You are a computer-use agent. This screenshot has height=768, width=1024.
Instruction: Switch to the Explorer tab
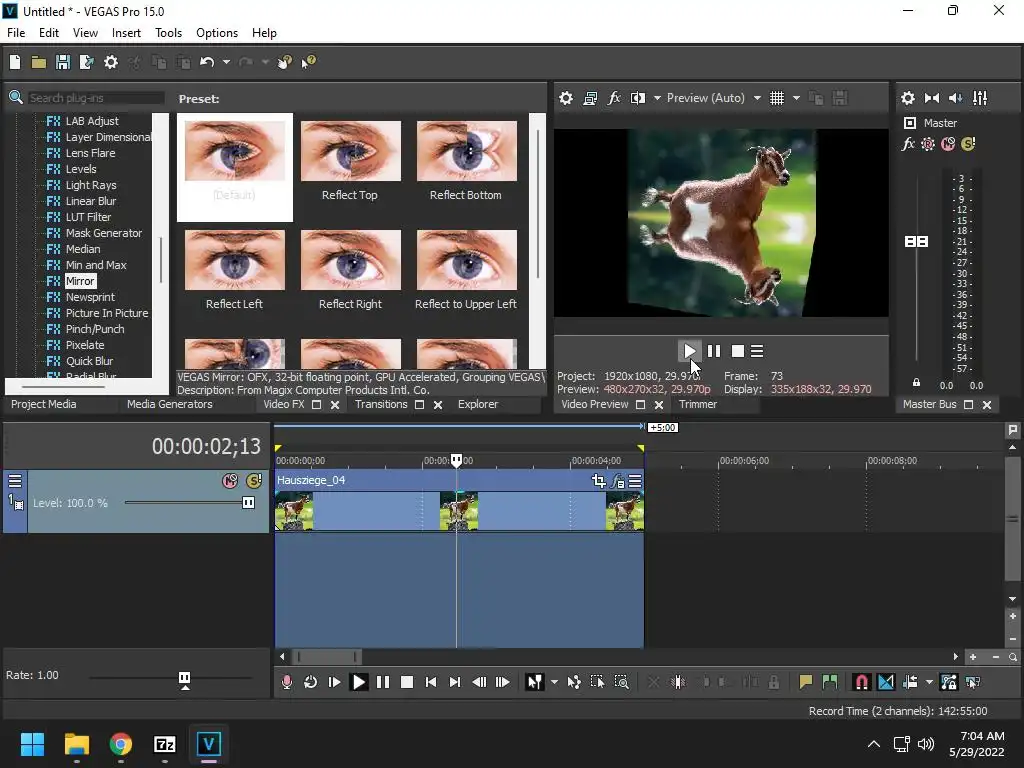478,404
